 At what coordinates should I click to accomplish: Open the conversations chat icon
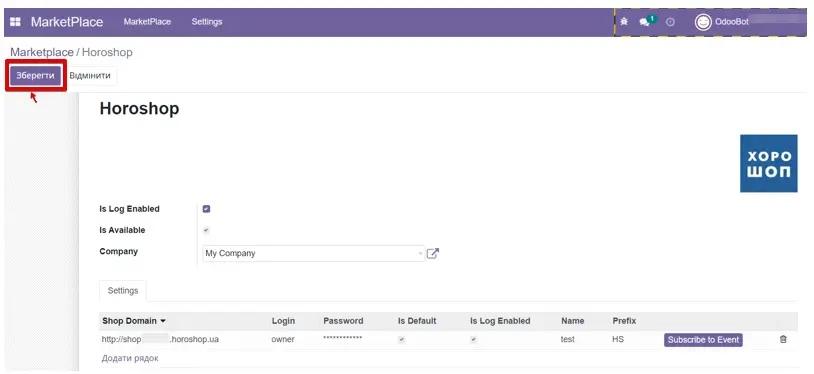coord(645,22)
